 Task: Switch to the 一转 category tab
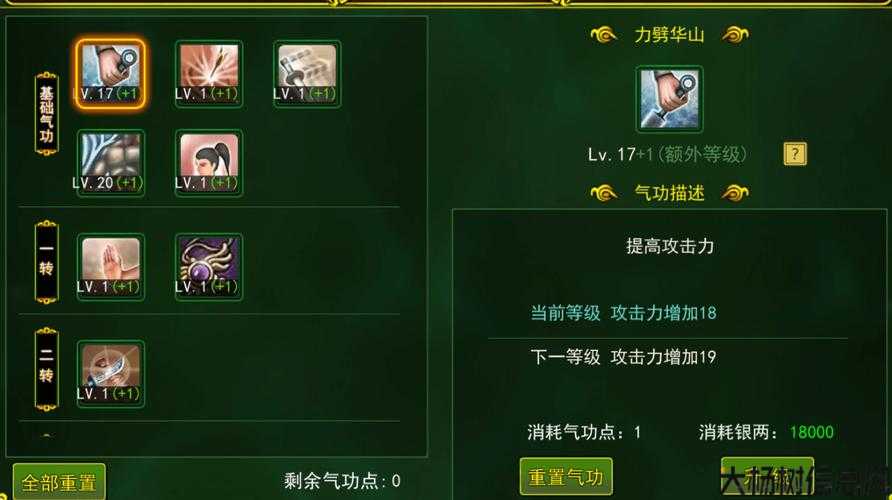click(x=47, y=262)
